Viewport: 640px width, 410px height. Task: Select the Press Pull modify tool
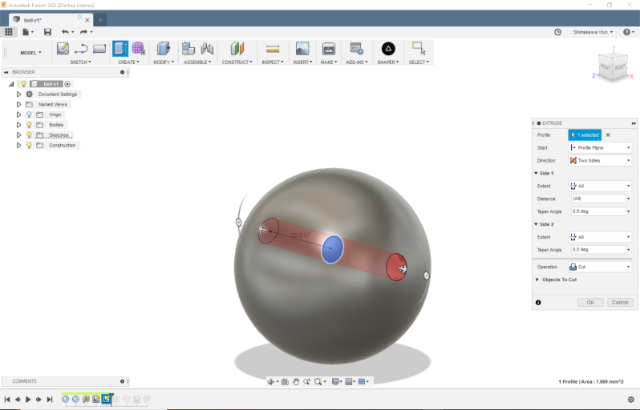(x=163, y=49)
